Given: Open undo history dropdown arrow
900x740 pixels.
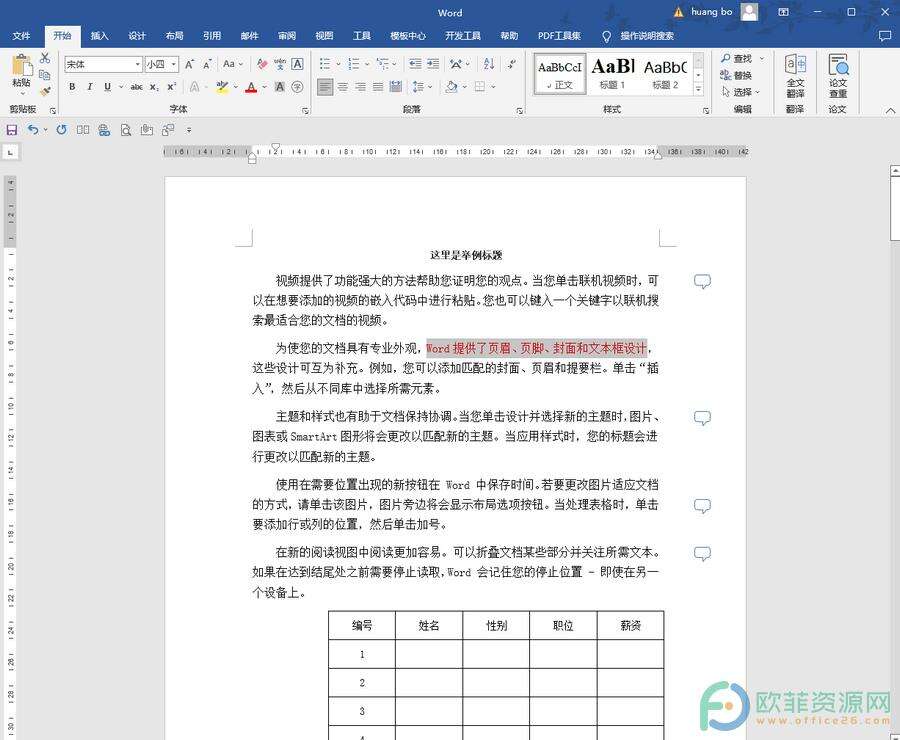Looking at the screenshot, I should 45,130.
